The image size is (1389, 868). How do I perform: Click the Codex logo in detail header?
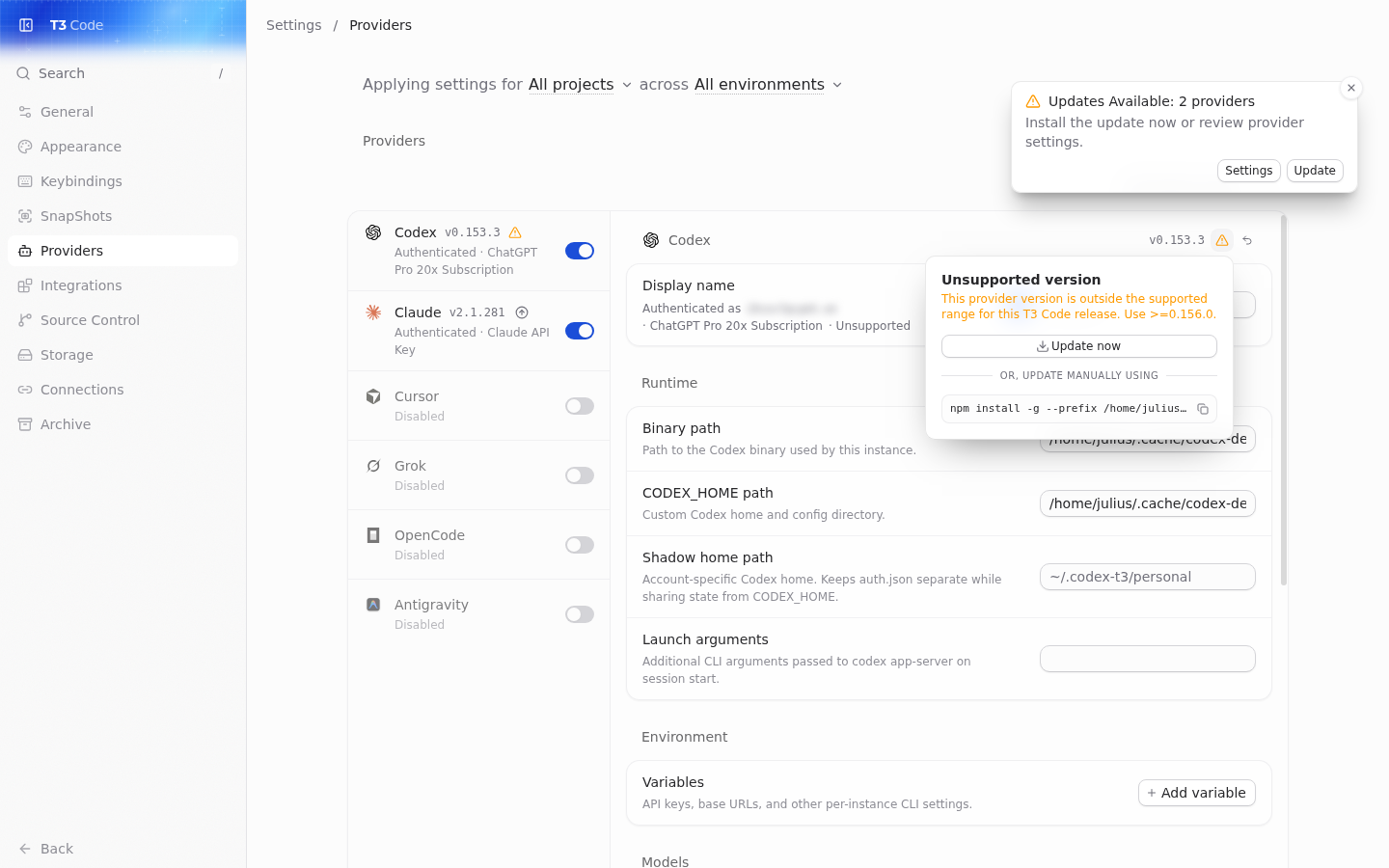(x=651, y=240)
